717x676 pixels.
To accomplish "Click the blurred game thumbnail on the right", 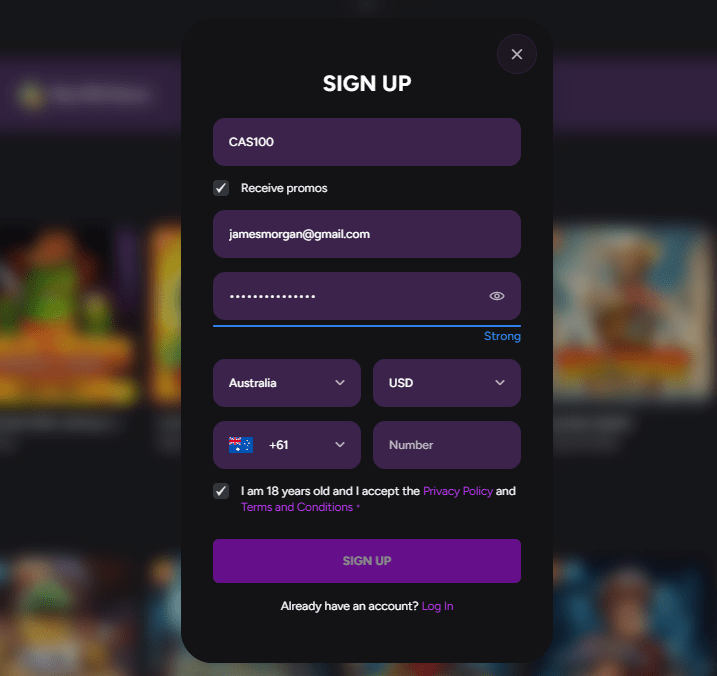I will point(633,311).
